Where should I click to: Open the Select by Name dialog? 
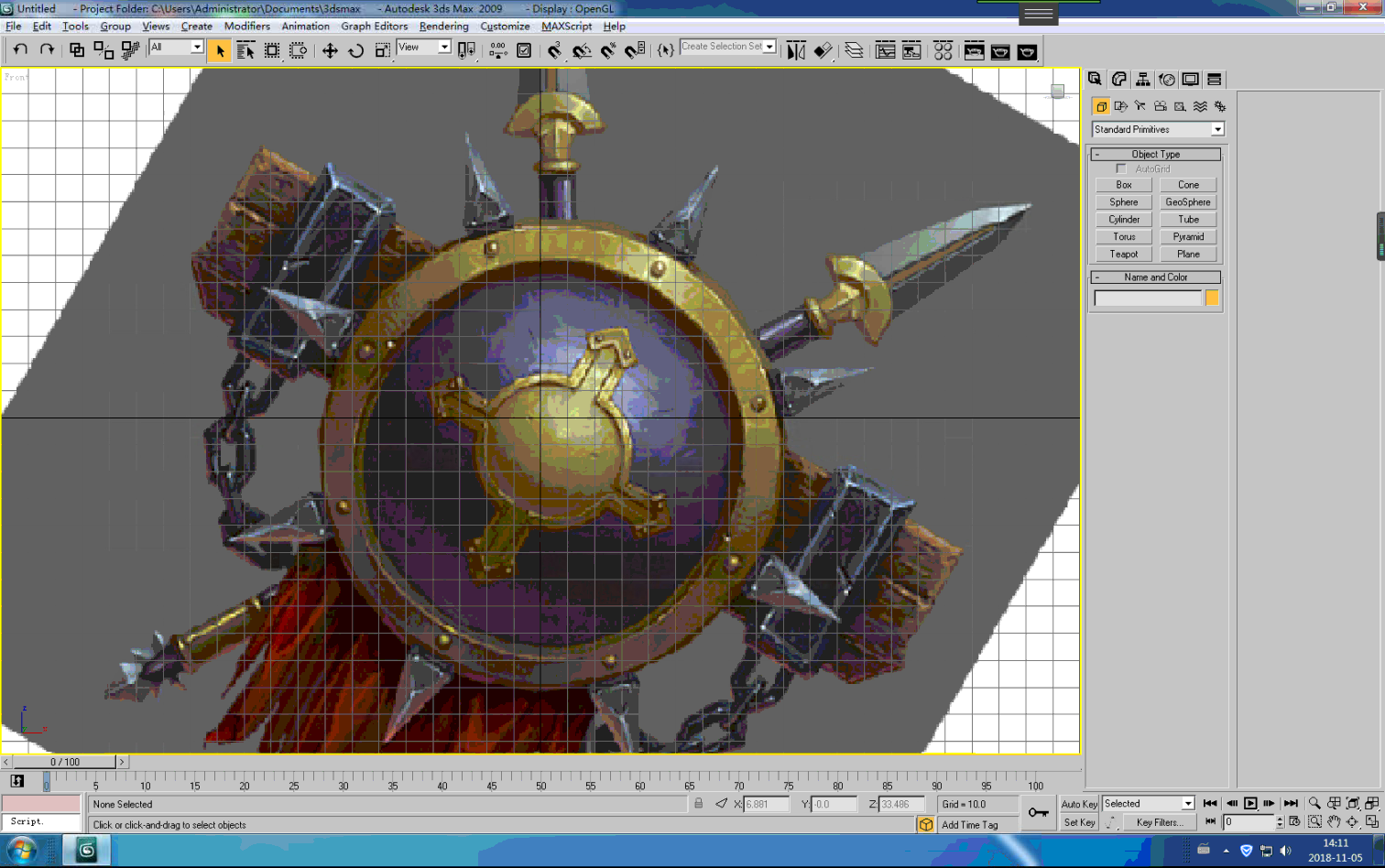click(245, 50)
